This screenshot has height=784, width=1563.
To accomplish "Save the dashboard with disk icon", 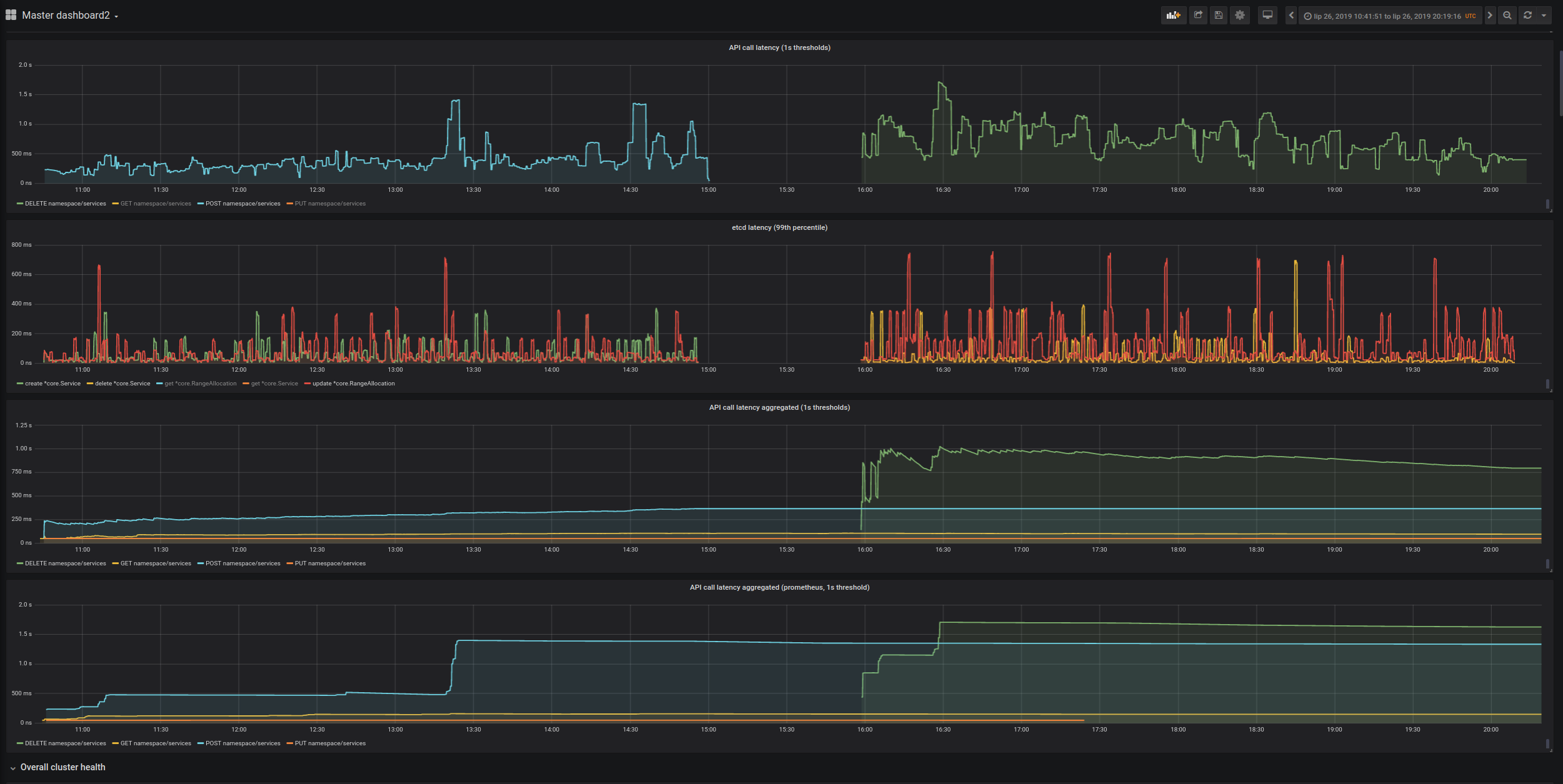I will pos(1219,16).
